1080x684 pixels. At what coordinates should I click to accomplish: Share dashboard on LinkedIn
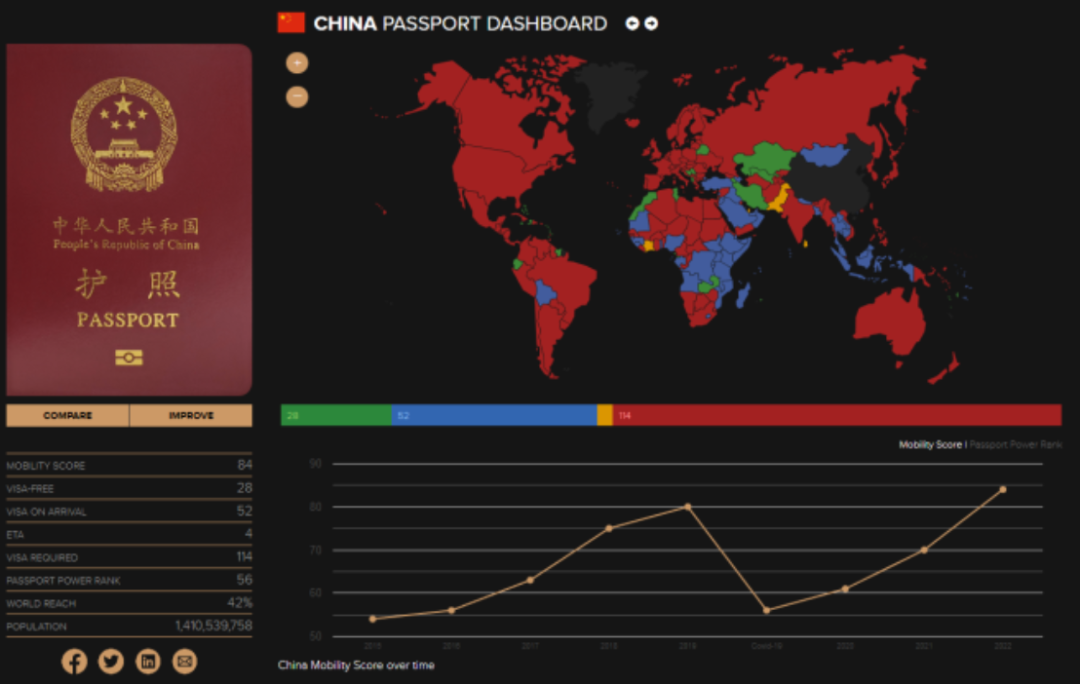[x=148, y=661]
